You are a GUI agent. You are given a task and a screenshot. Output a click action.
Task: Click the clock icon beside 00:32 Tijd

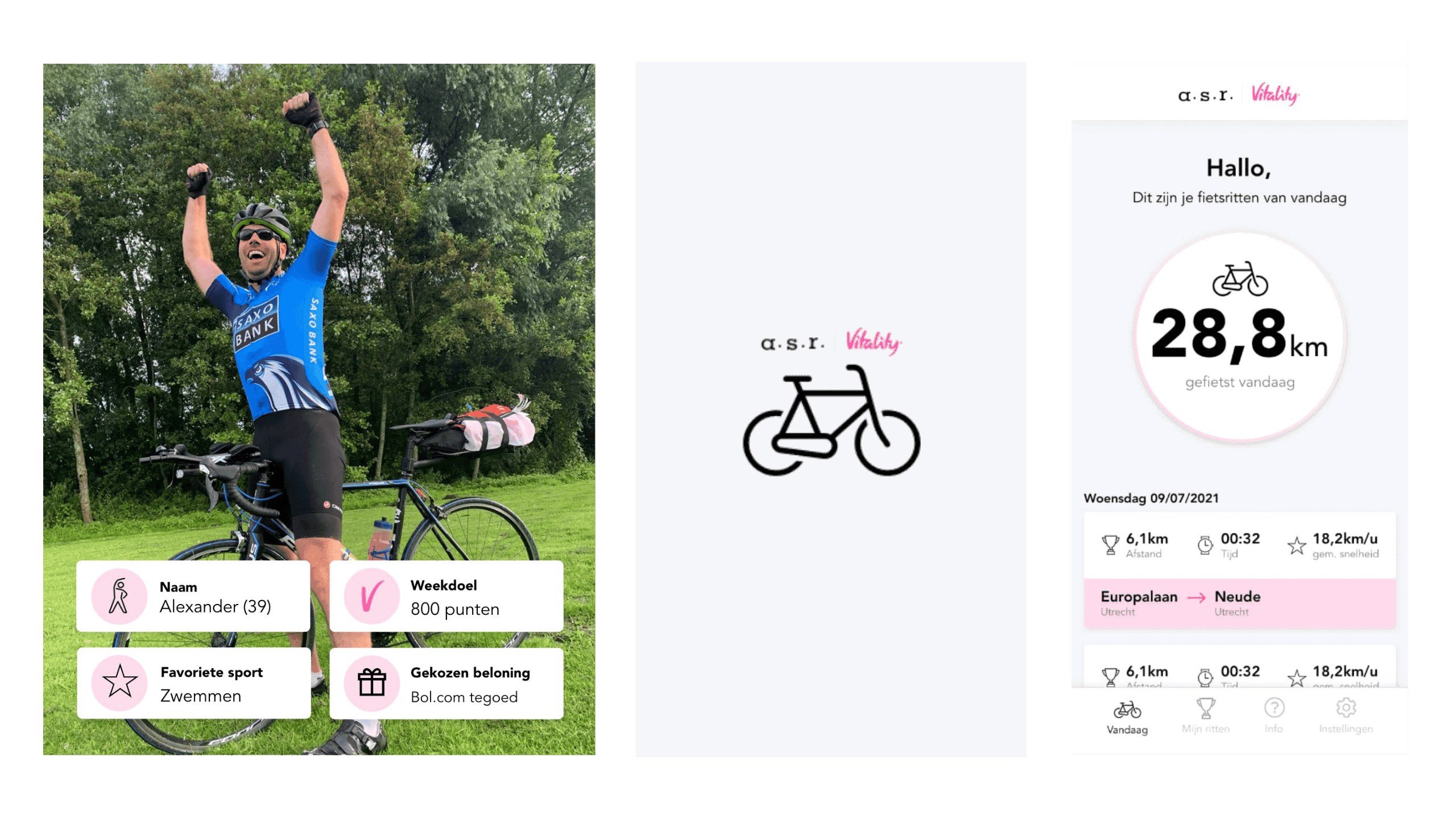[1205, 545]
